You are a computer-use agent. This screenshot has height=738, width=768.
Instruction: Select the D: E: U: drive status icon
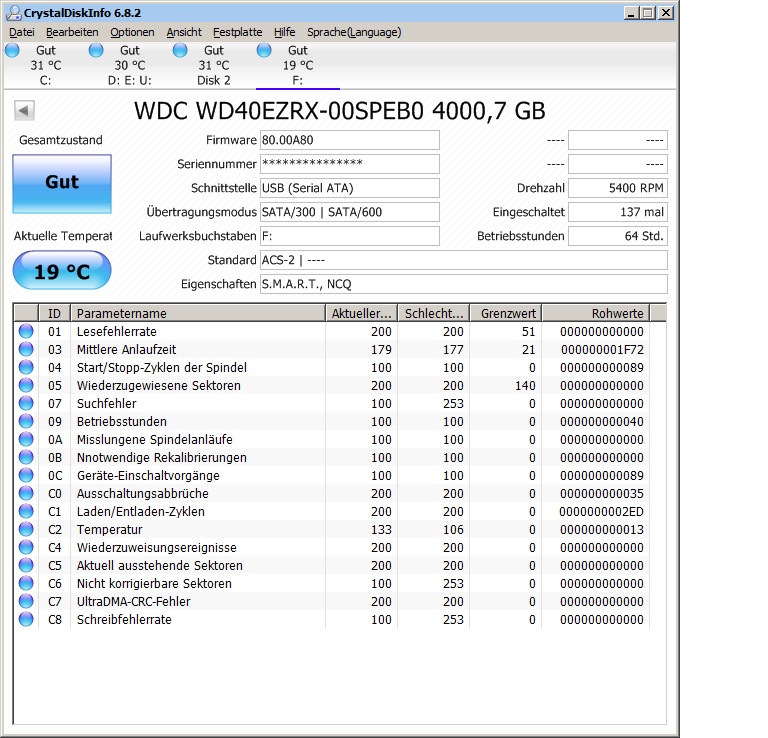(96, 50)
